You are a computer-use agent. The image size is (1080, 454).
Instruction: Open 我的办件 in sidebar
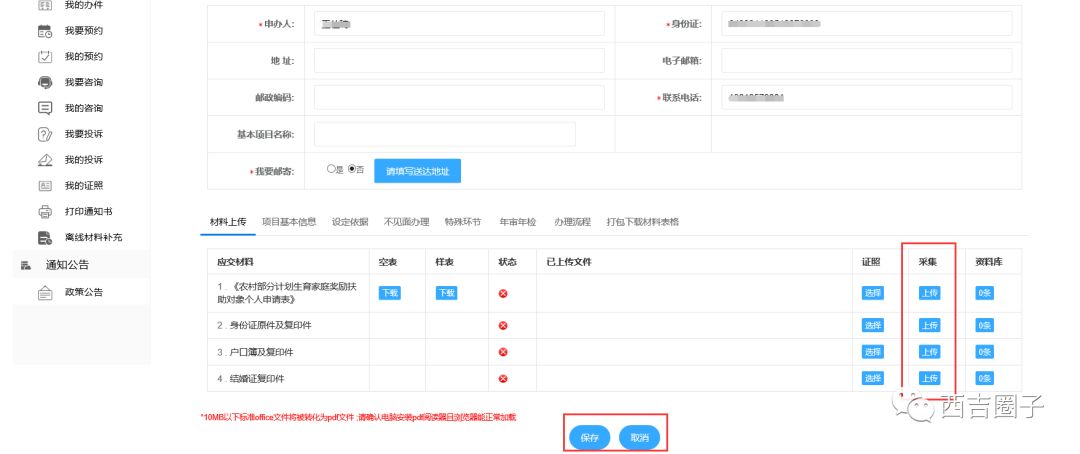point(83,5)
